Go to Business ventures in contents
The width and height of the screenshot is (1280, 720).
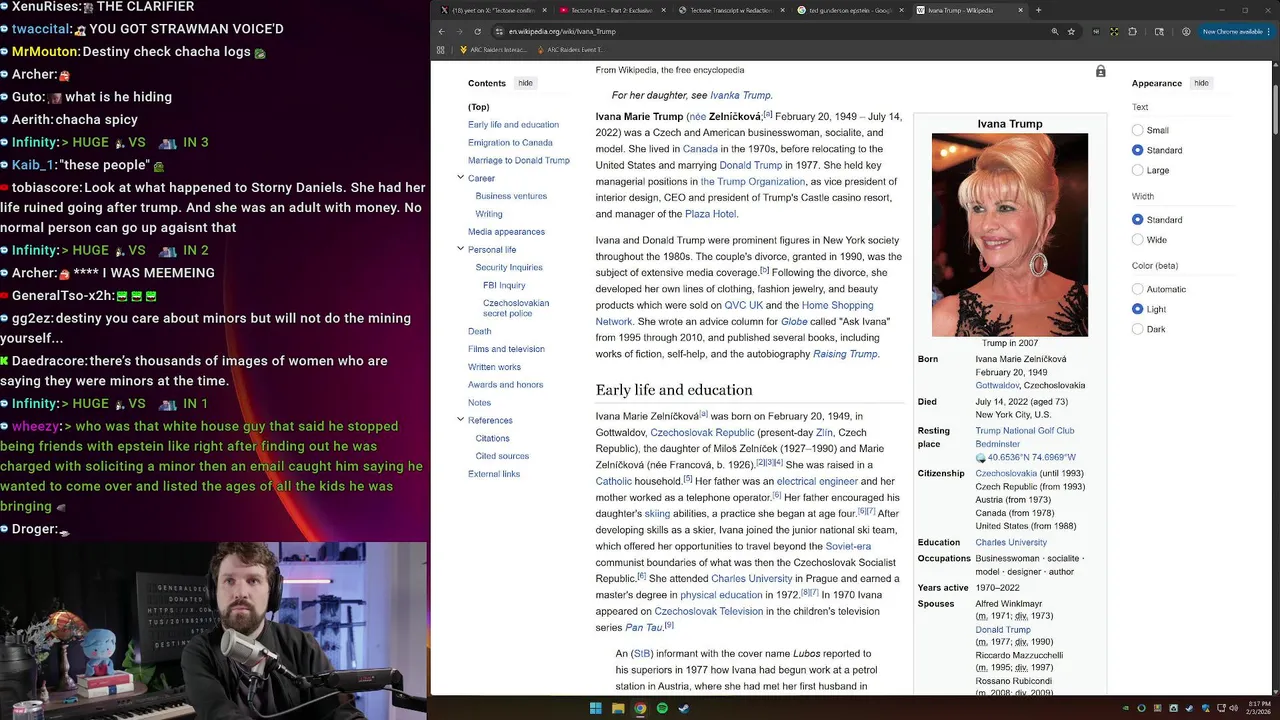pyautogui.click(x=511, y=196)
